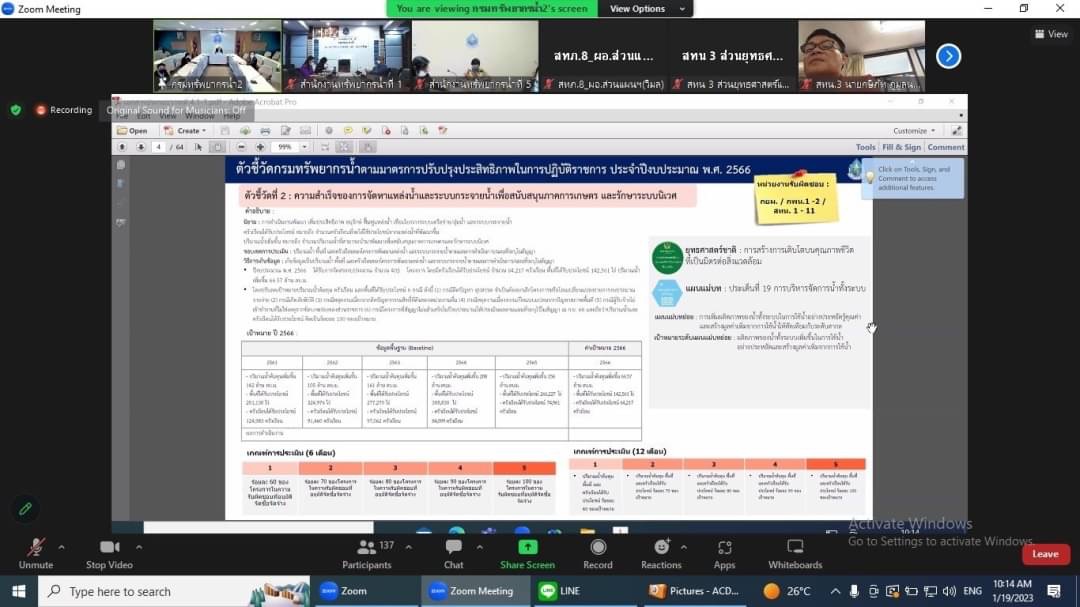Open the Reactions menu

click(661, 553)
